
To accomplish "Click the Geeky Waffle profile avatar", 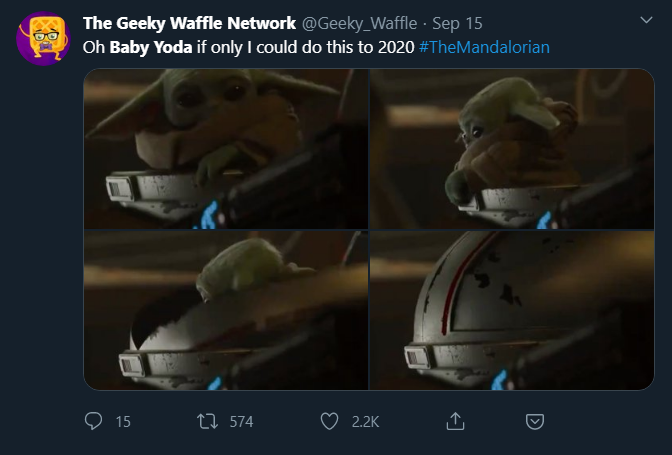I will click(x=41, y=37).
